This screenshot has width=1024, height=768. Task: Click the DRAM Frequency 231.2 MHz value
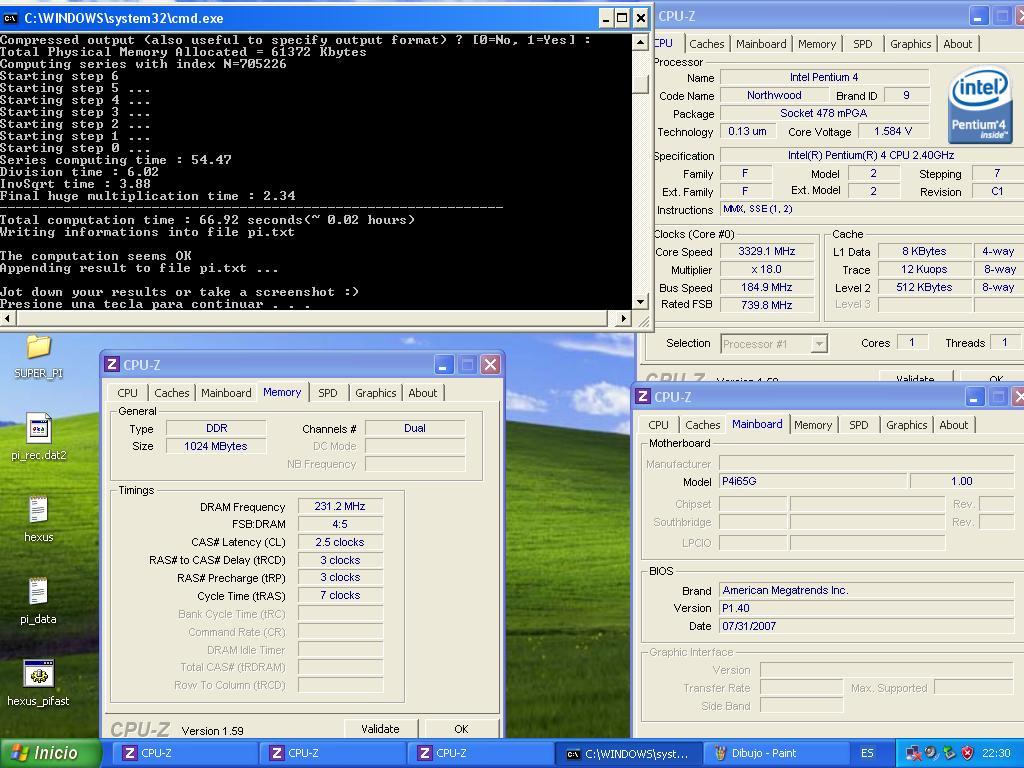click(340, 506)
